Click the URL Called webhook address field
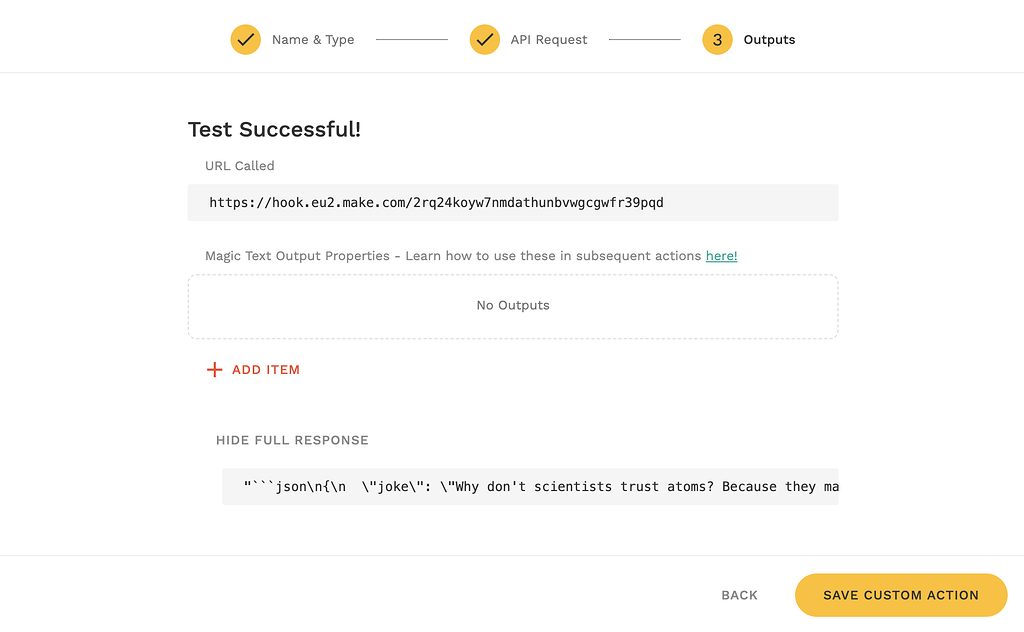Viewport: 1024px width, 632px height. pos(512,203)
